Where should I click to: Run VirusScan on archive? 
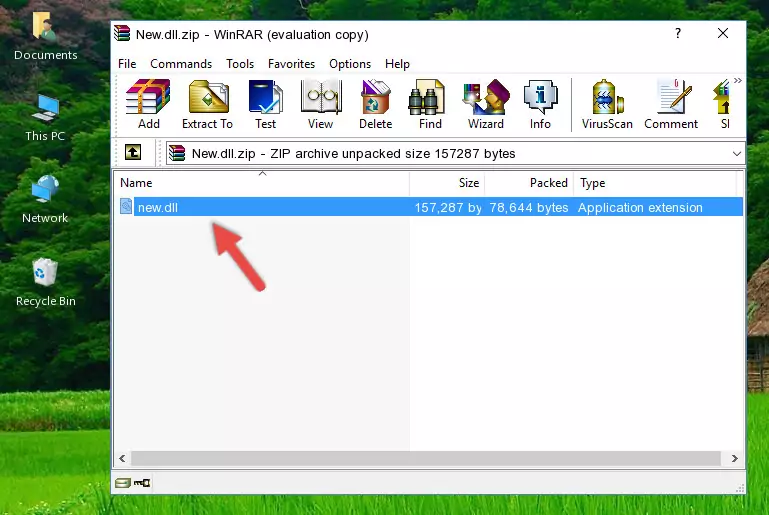(607, 104)
